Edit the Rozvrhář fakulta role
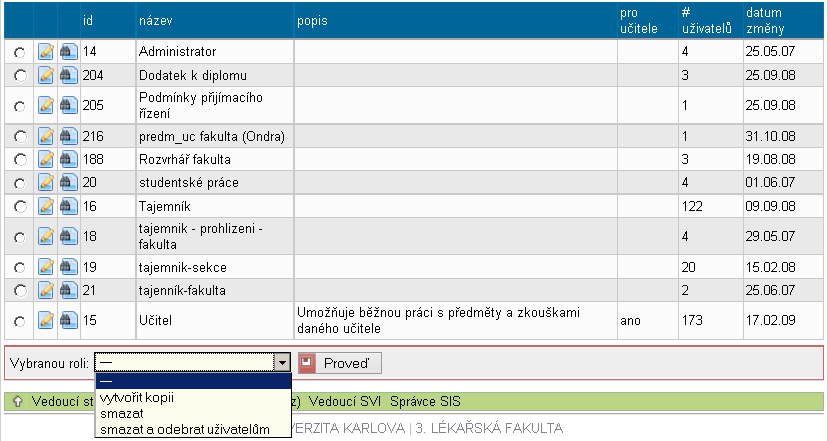Viewport: 828px width, 441px height. point(46,159)
